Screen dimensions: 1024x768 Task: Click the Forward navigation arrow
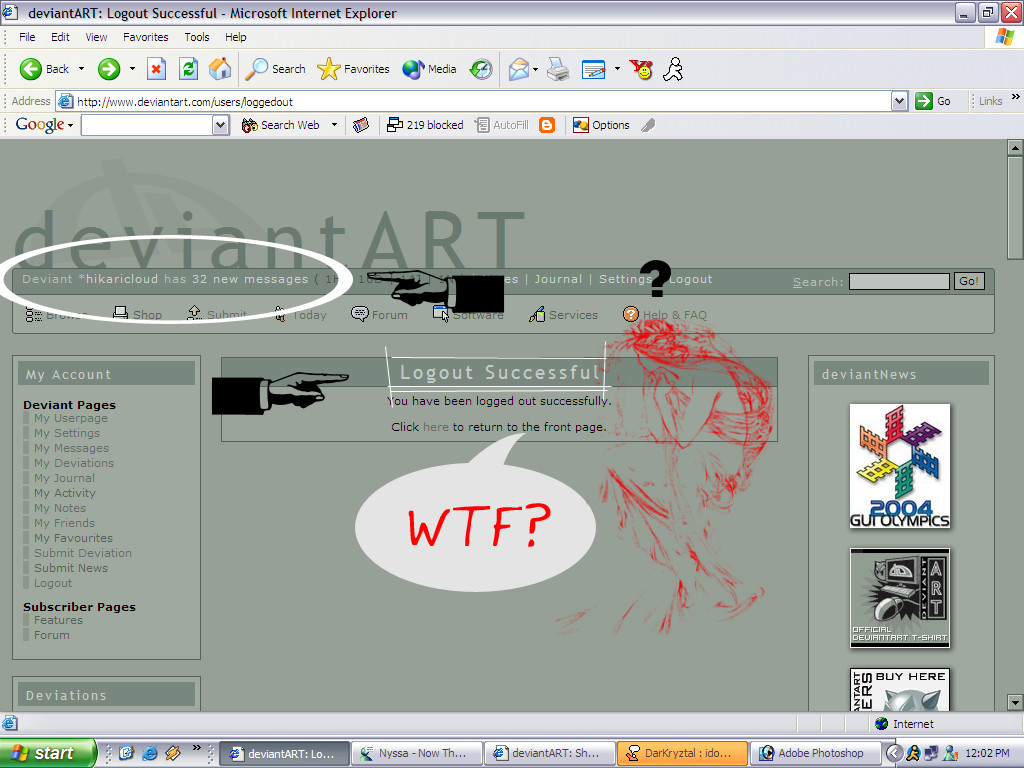click(109, 69)
